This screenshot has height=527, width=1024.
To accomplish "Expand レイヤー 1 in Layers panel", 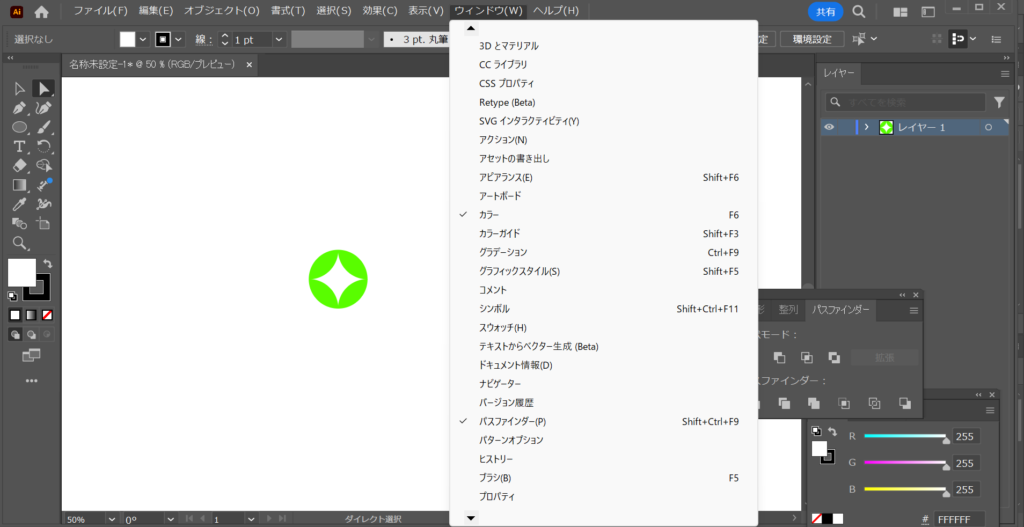I will click(867, 127).
